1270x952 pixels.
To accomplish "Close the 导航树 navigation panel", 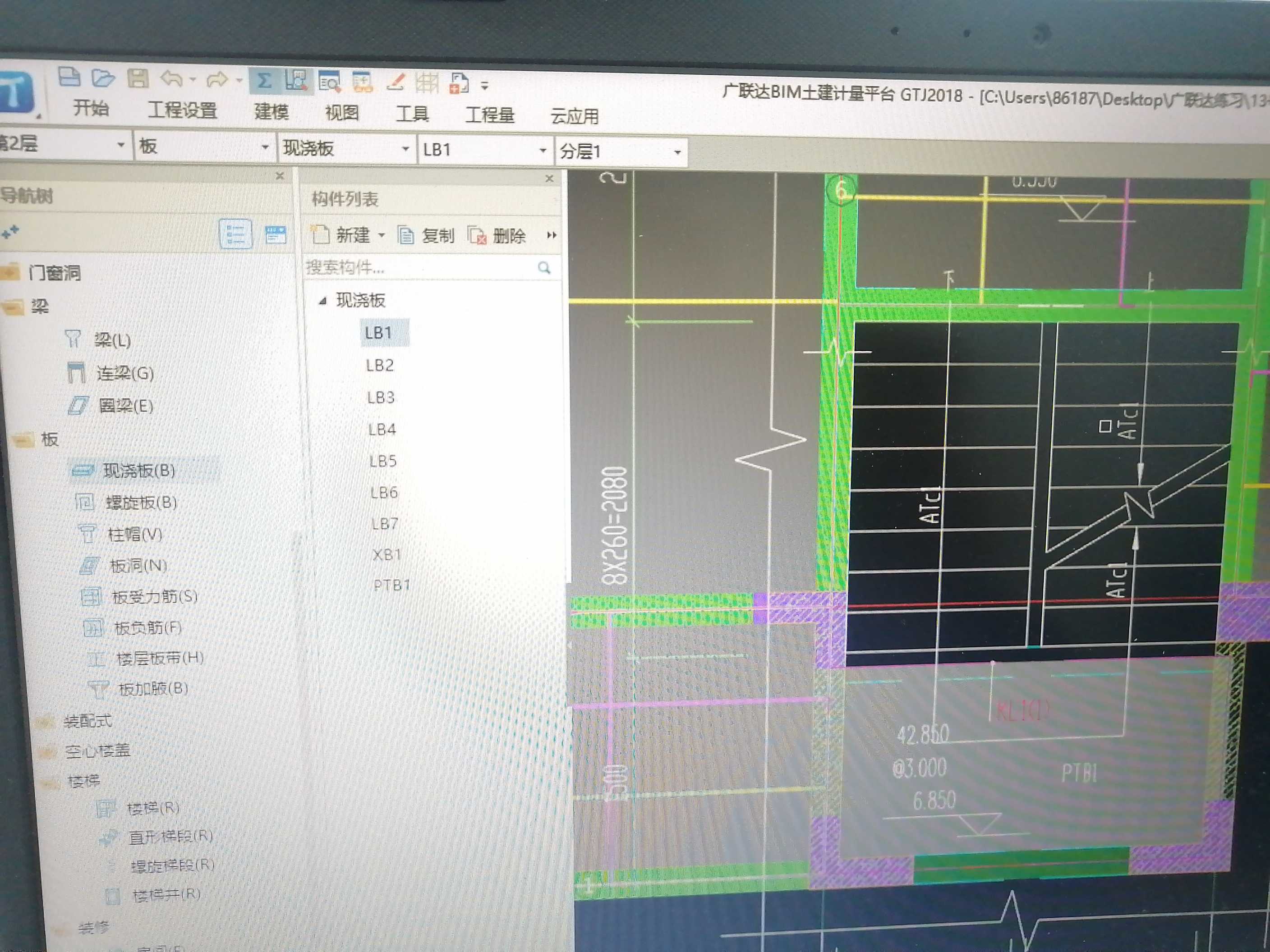I will [280, 176].
